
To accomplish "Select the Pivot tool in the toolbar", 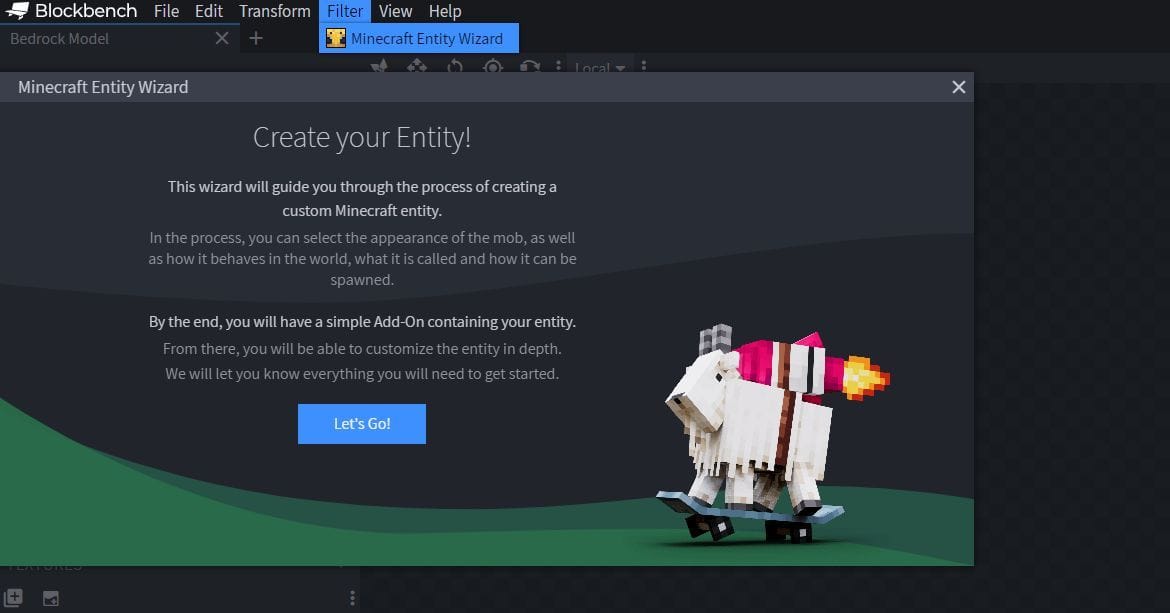I will click(x=492, y=66).
